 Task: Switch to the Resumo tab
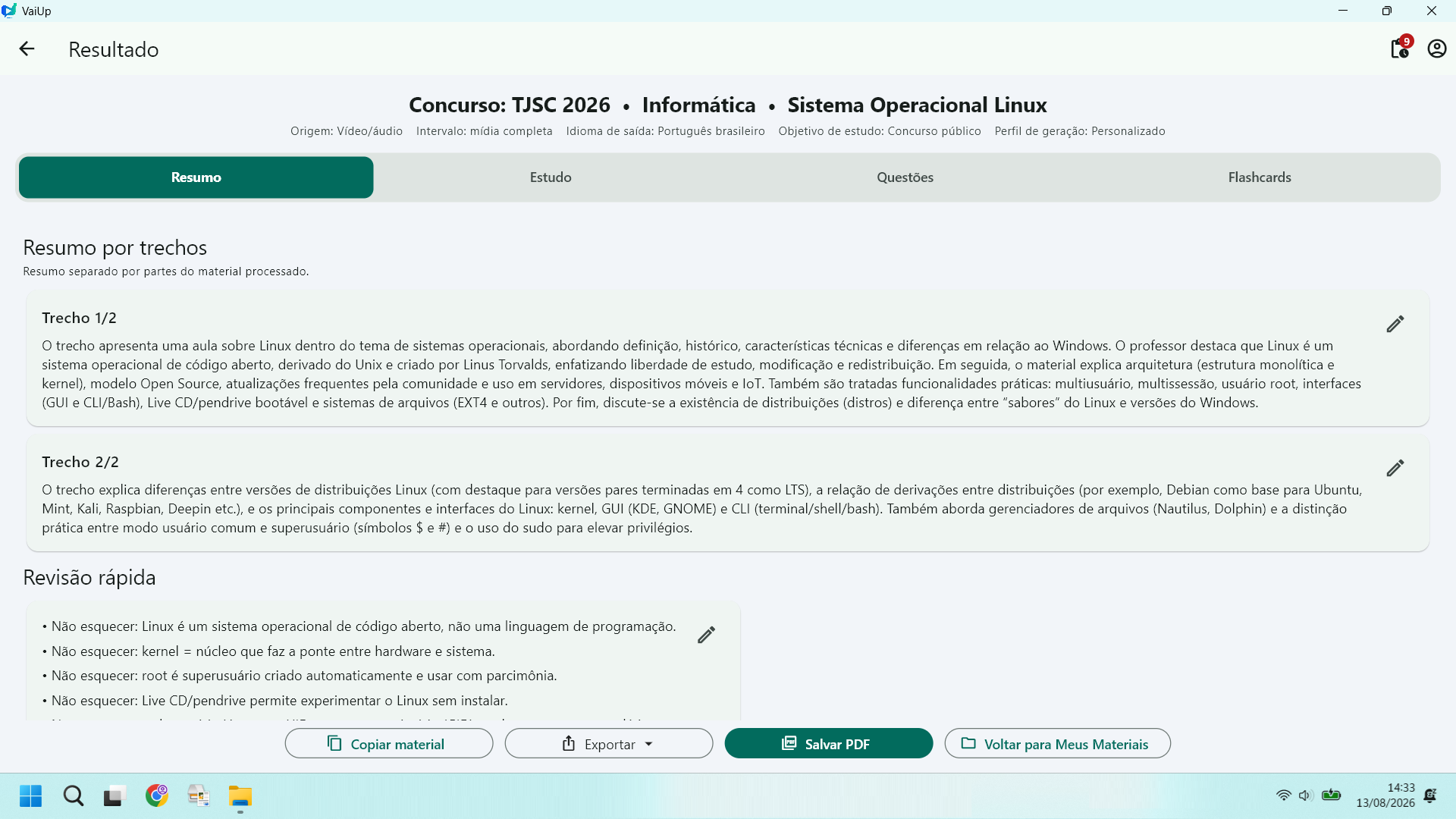click(x=196, y=177)
